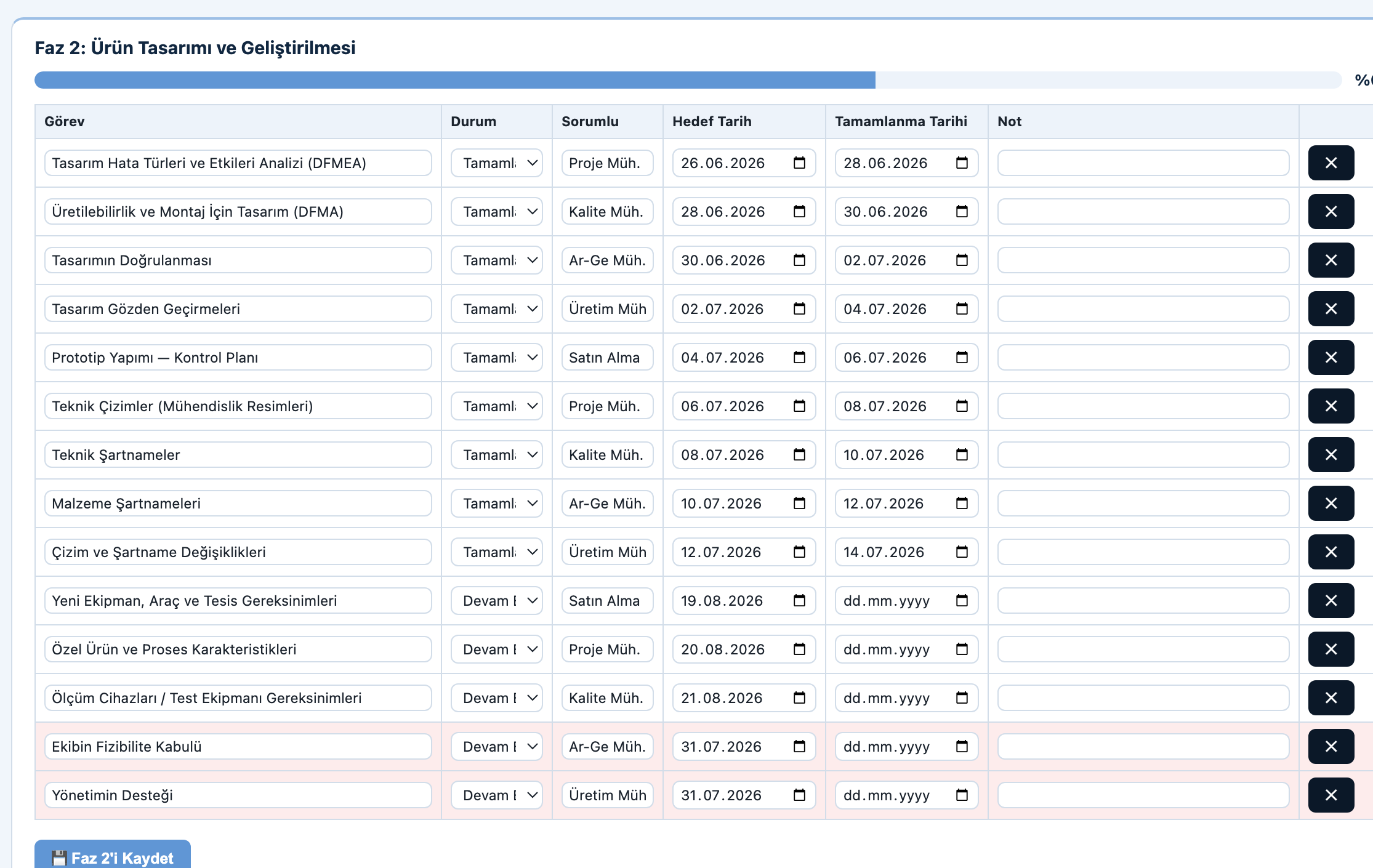Edit task name Malzeme Şartnameleri

coord(238,504)
